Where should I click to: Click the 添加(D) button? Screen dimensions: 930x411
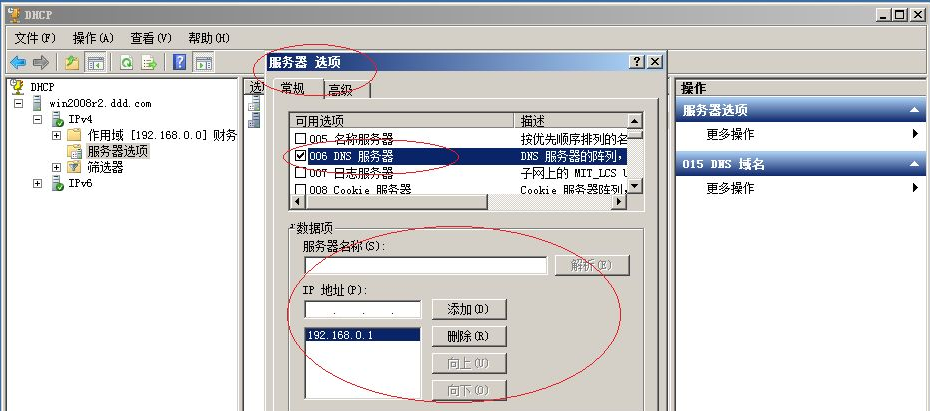[469, 309]
